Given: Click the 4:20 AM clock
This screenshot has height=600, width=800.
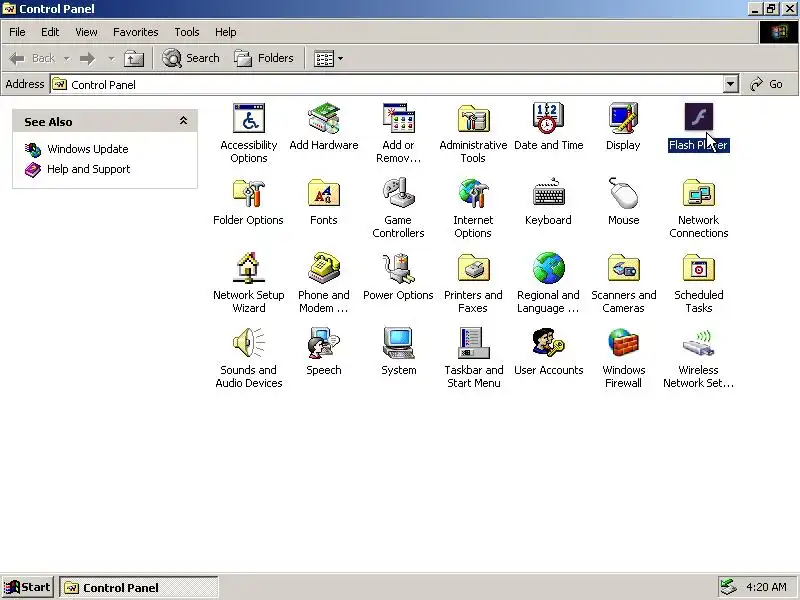Looking at the screenshot, I should (x=766, y=587).
